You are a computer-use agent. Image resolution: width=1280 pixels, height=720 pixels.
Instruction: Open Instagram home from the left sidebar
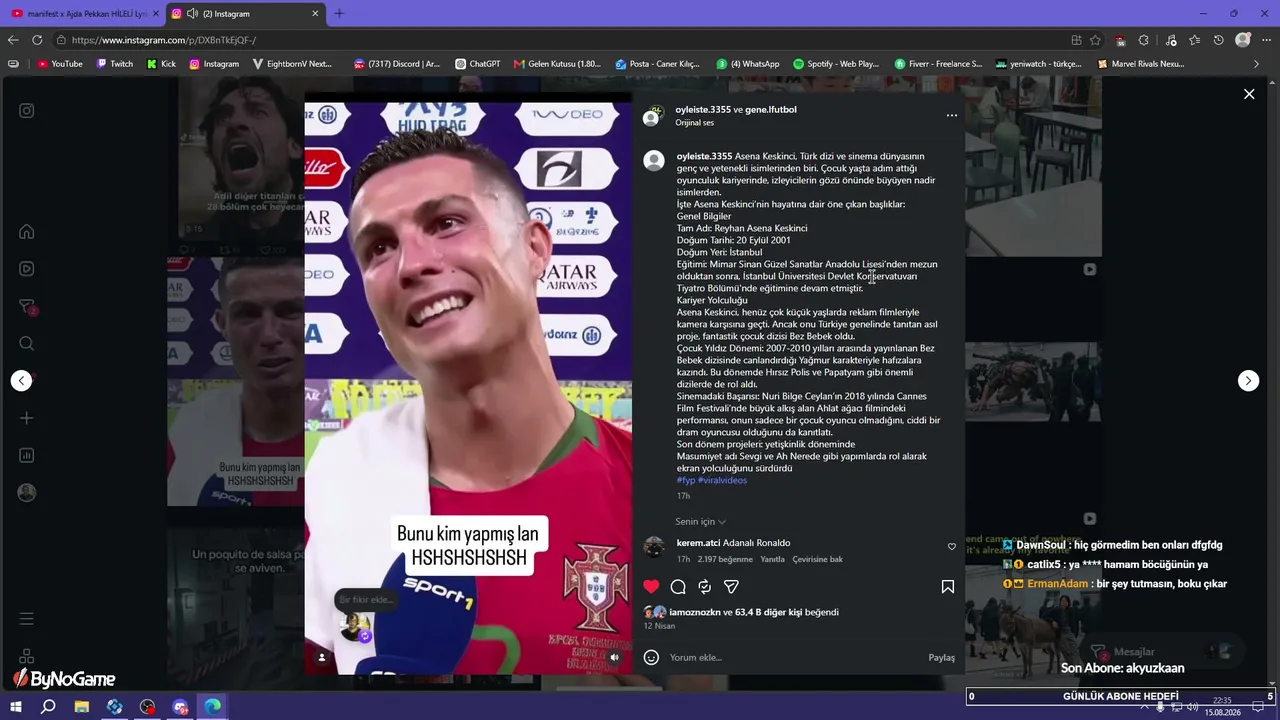27,232
